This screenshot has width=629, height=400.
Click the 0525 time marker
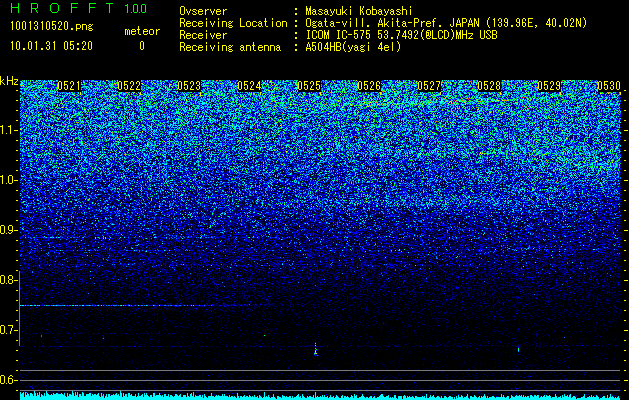pos(309,86)
